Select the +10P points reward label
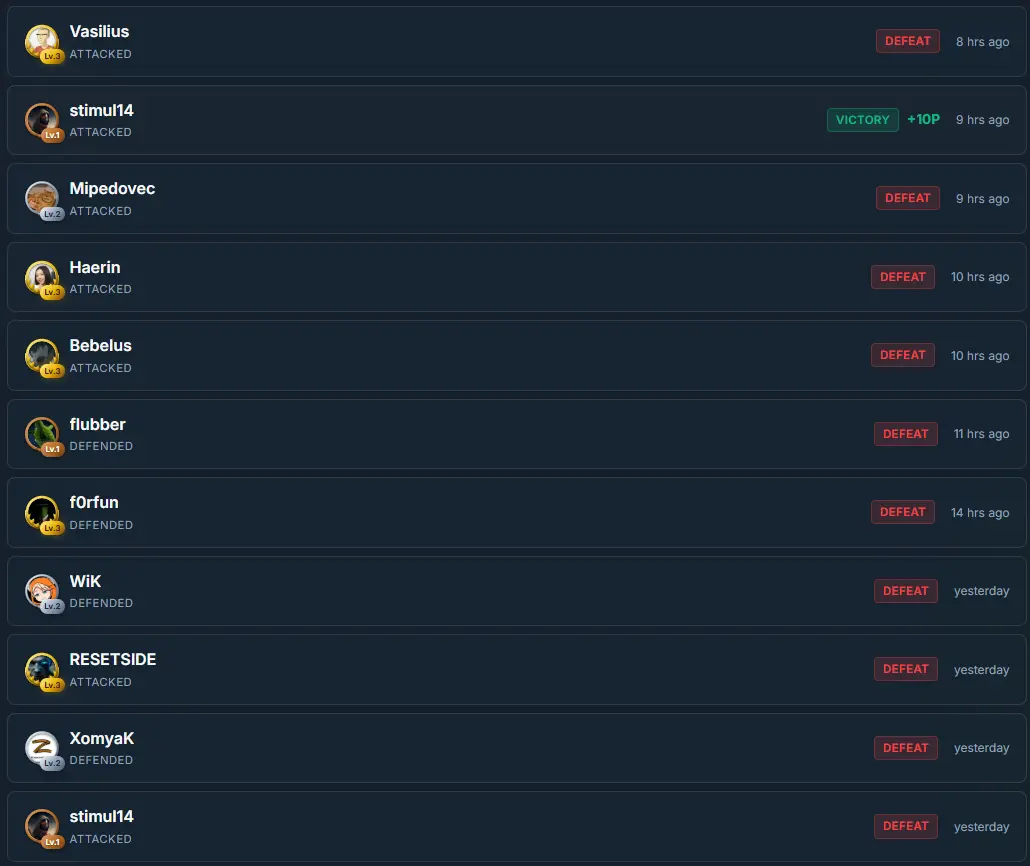This screenshot has height=866, width=1030. (924, 120)
